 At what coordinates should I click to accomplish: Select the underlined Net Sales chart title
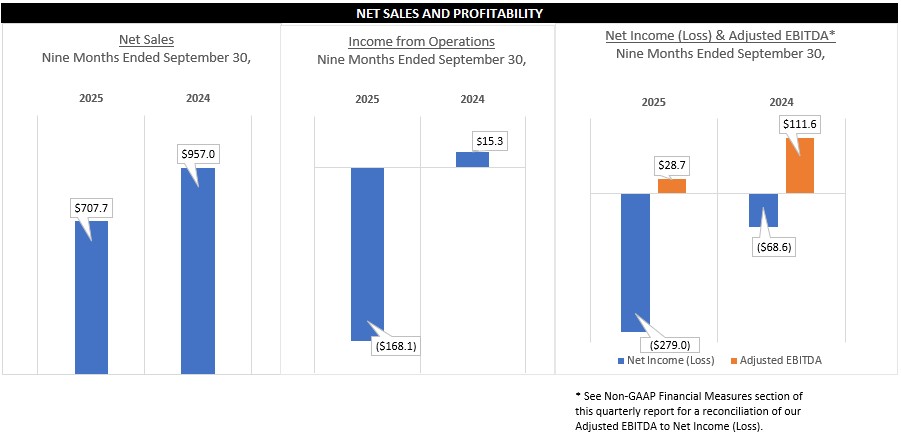coord(146,40)
